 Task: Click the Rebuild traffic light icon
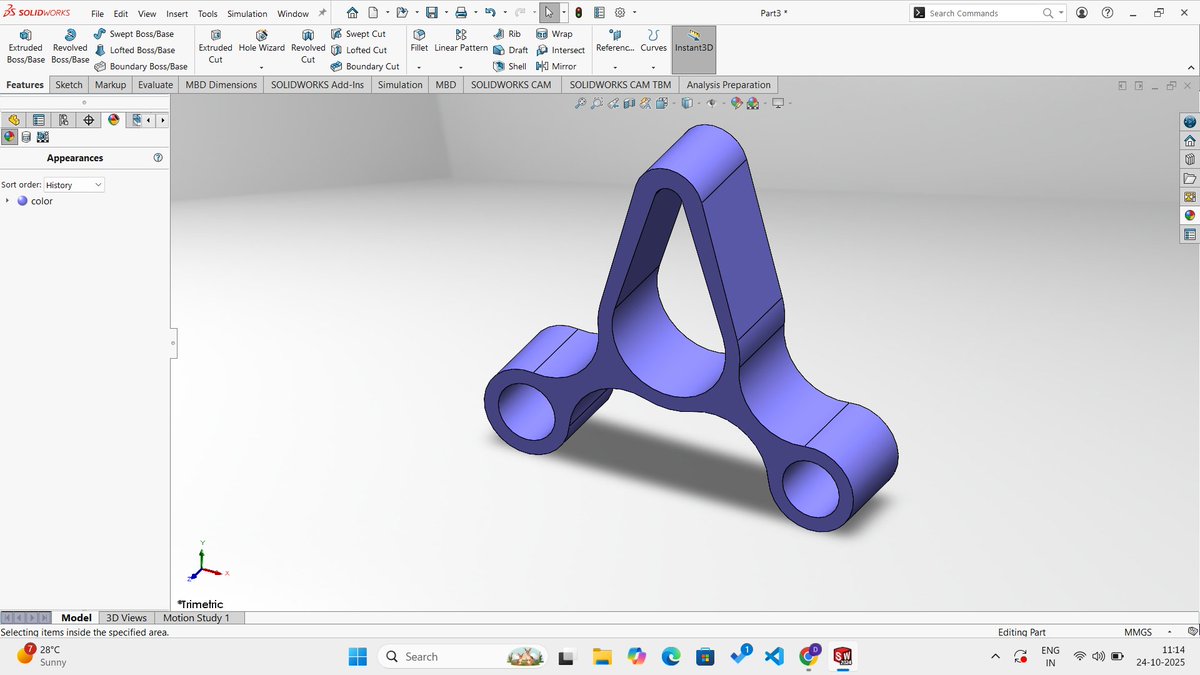579,13
